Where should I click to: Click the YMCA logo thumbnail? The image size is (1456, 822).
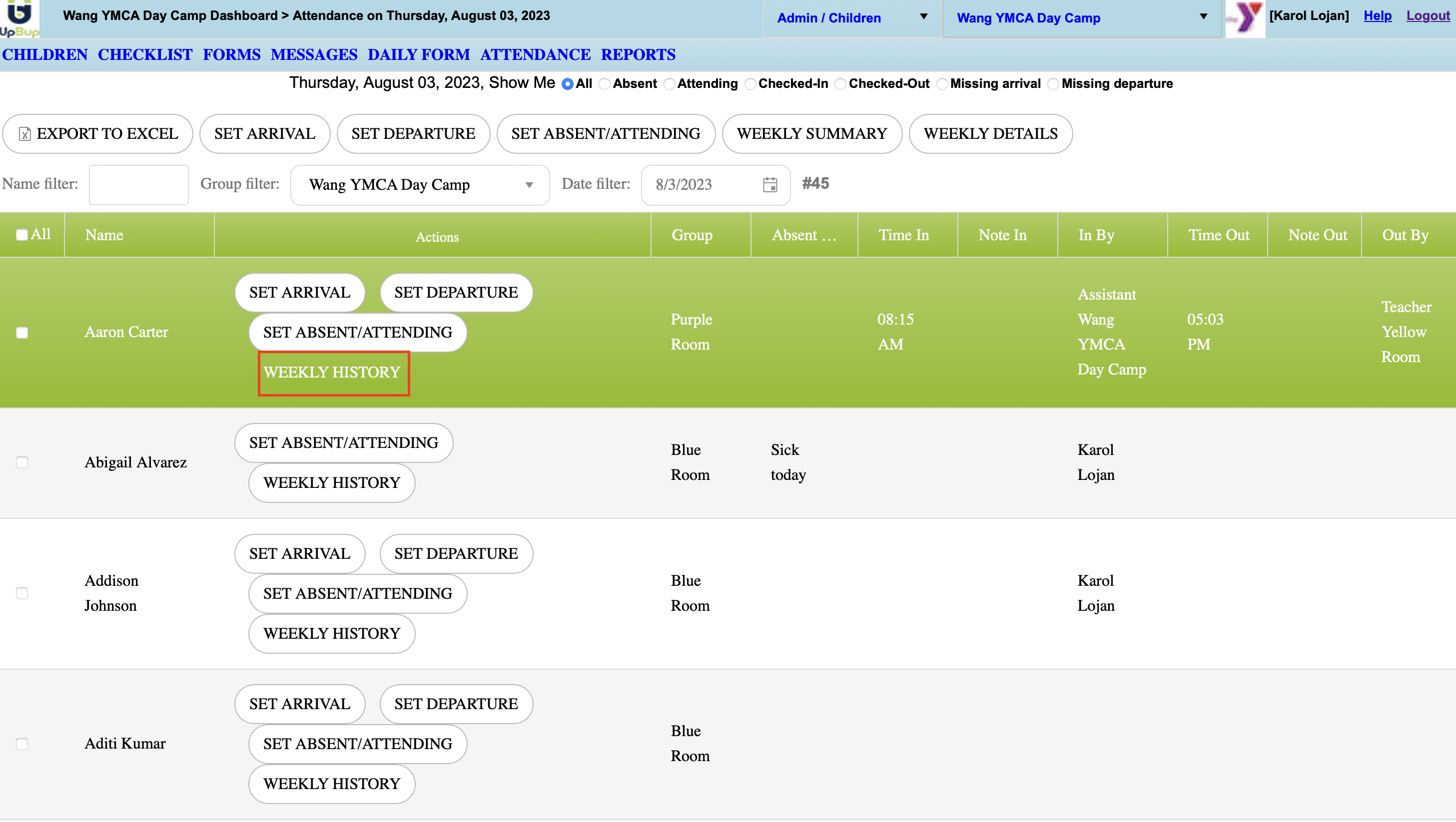pos(1245,18)
